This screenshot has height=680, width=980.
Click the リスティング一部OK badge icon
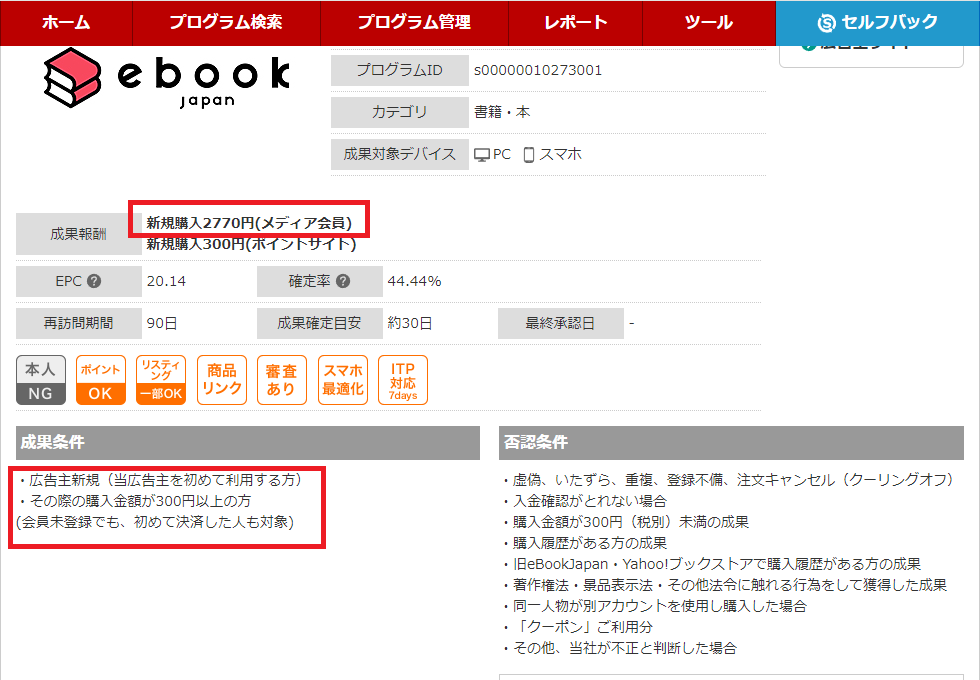coord(161,381)
